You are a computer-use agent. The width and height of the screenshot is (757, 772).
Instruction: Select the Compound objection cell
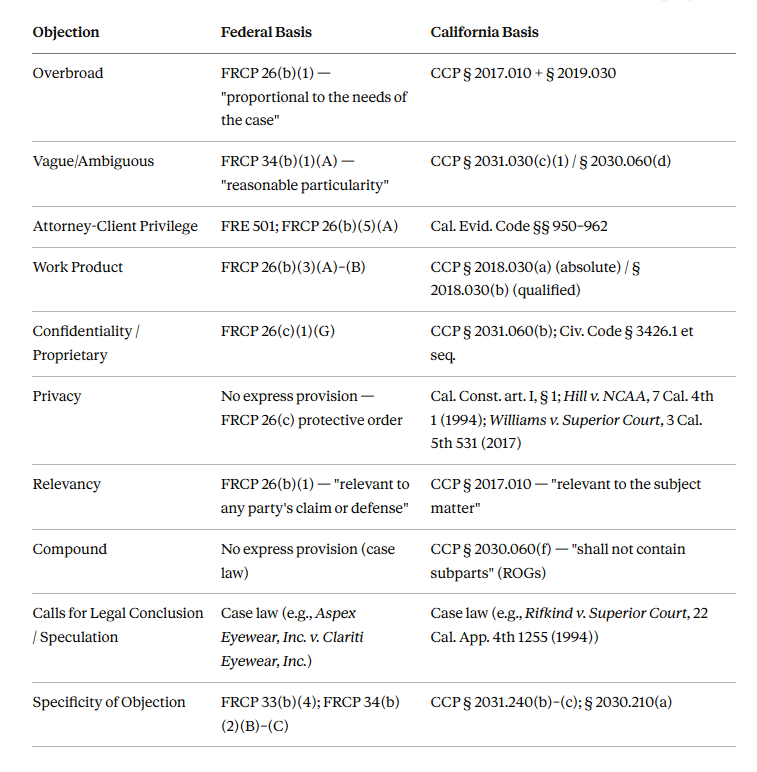pos(69,549)
